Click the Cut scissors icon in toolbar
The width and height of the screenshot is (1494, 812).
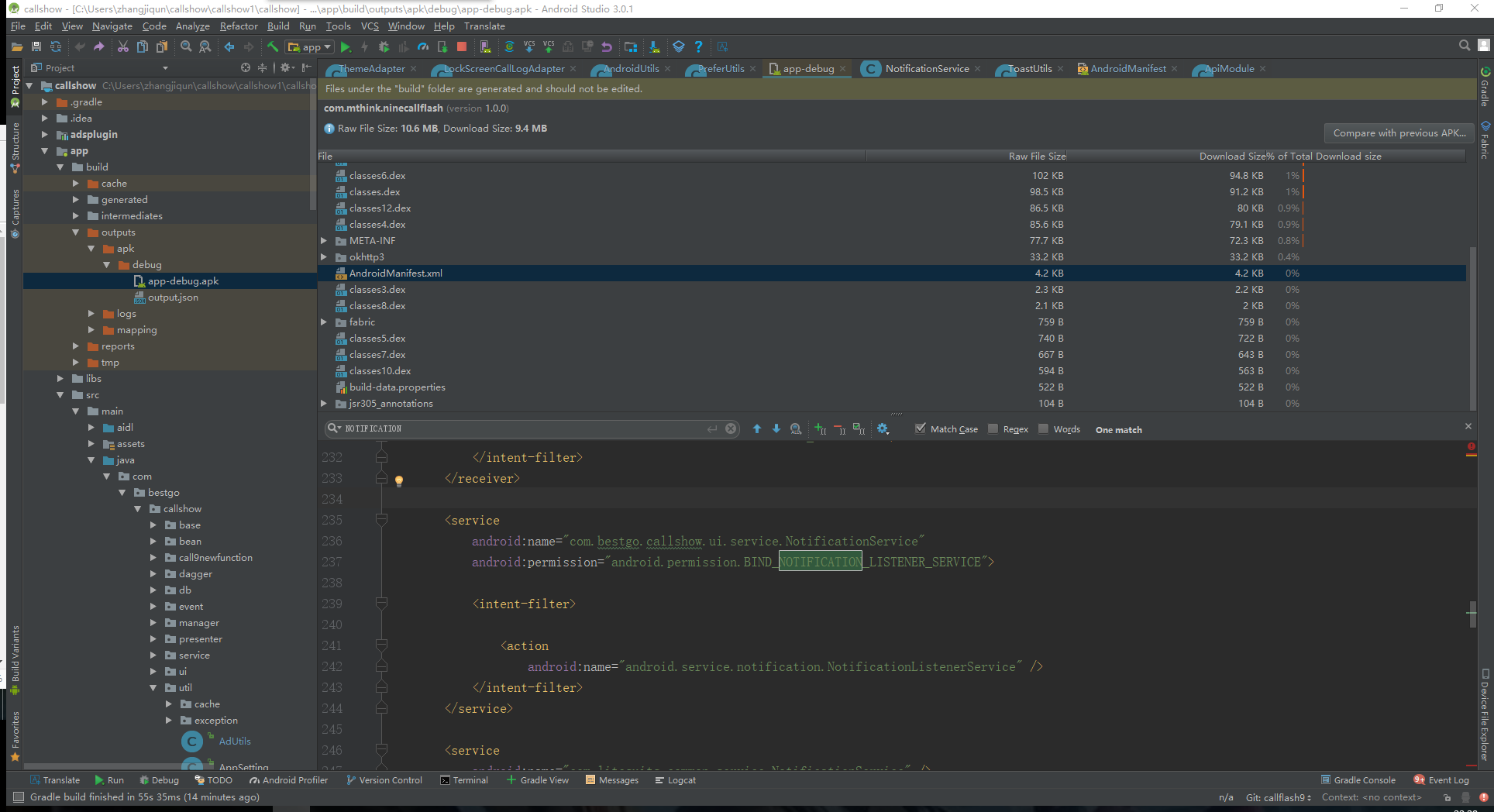pyautogui.click(x=122, y=47)
